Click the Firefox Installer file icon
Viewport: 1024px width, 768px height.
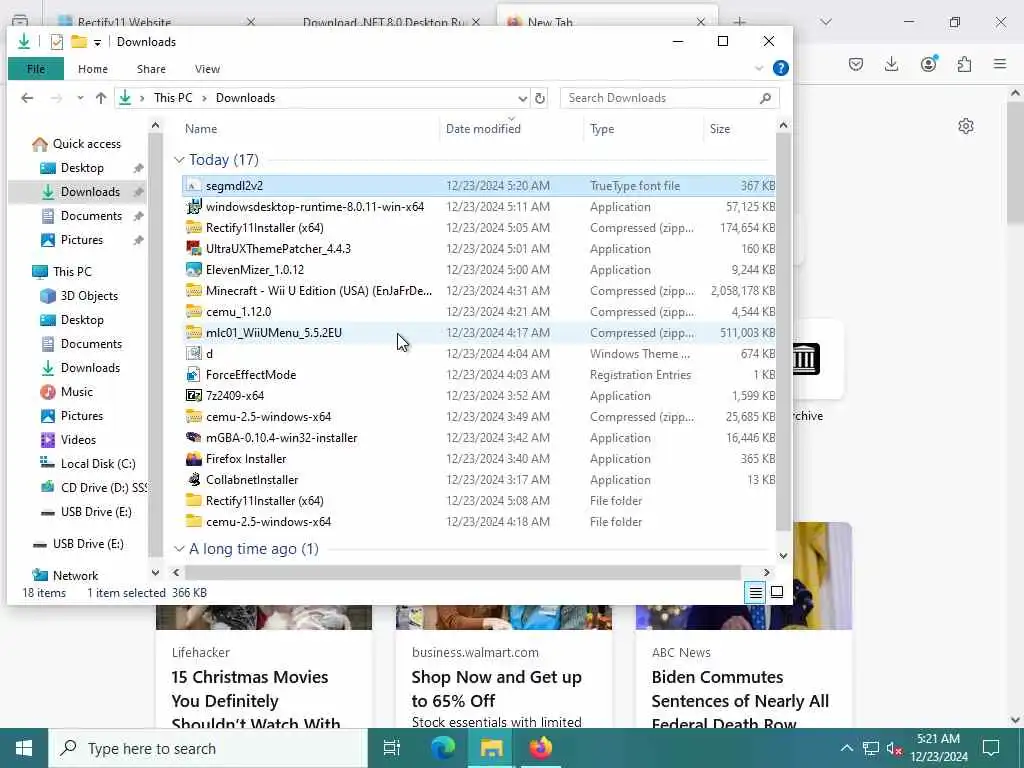(x=193, y=458)
